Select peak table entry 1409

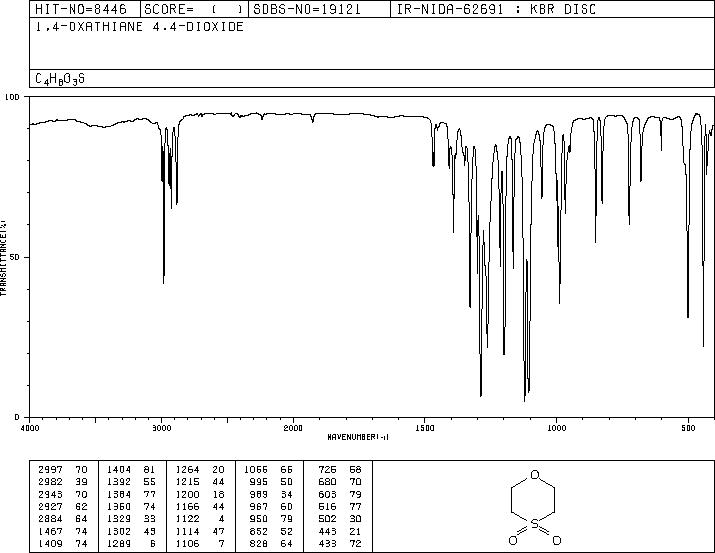click(50, 544)
